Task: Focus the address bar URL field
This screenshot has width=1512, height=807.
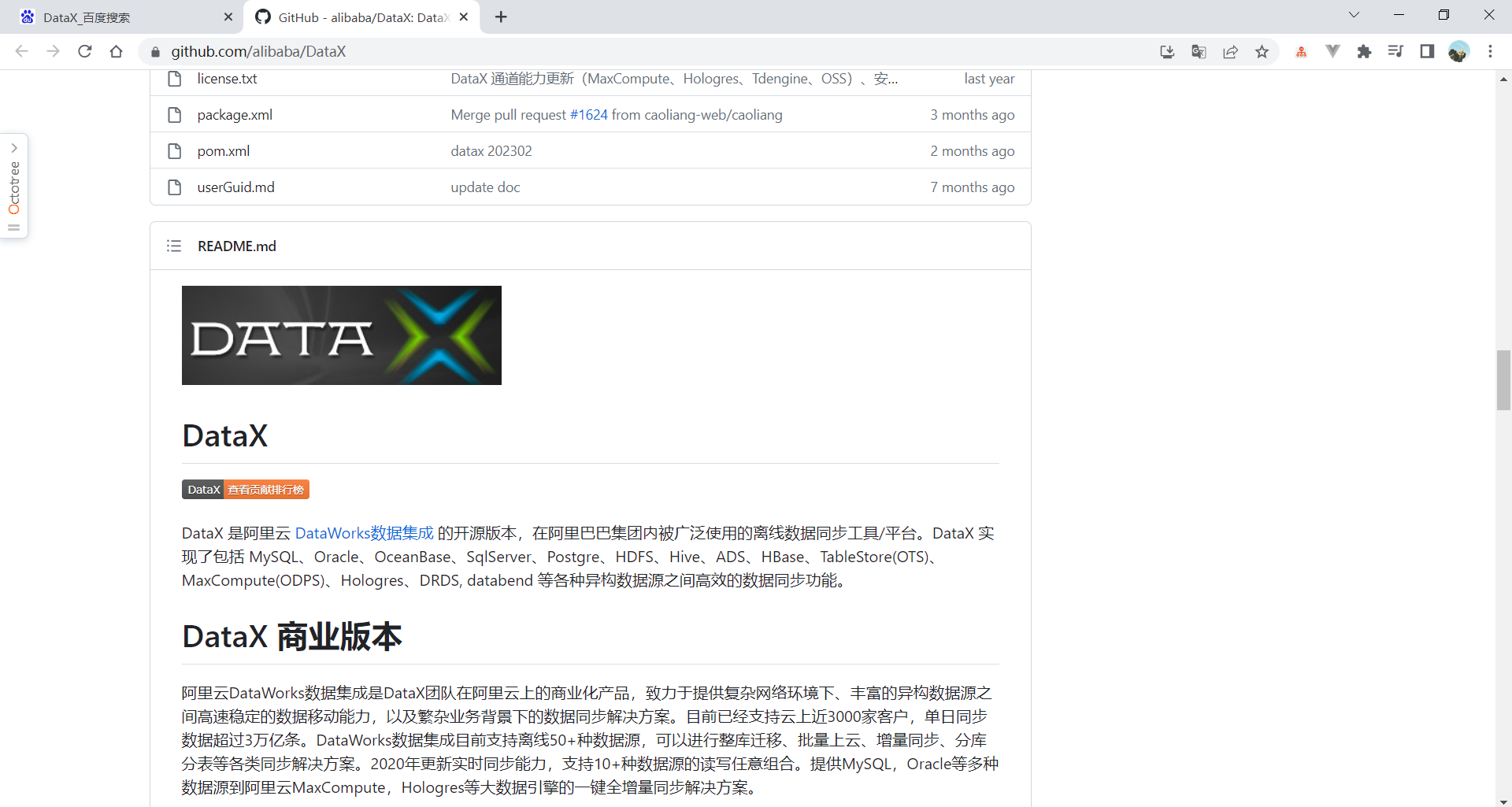Action: coord(646,51)
